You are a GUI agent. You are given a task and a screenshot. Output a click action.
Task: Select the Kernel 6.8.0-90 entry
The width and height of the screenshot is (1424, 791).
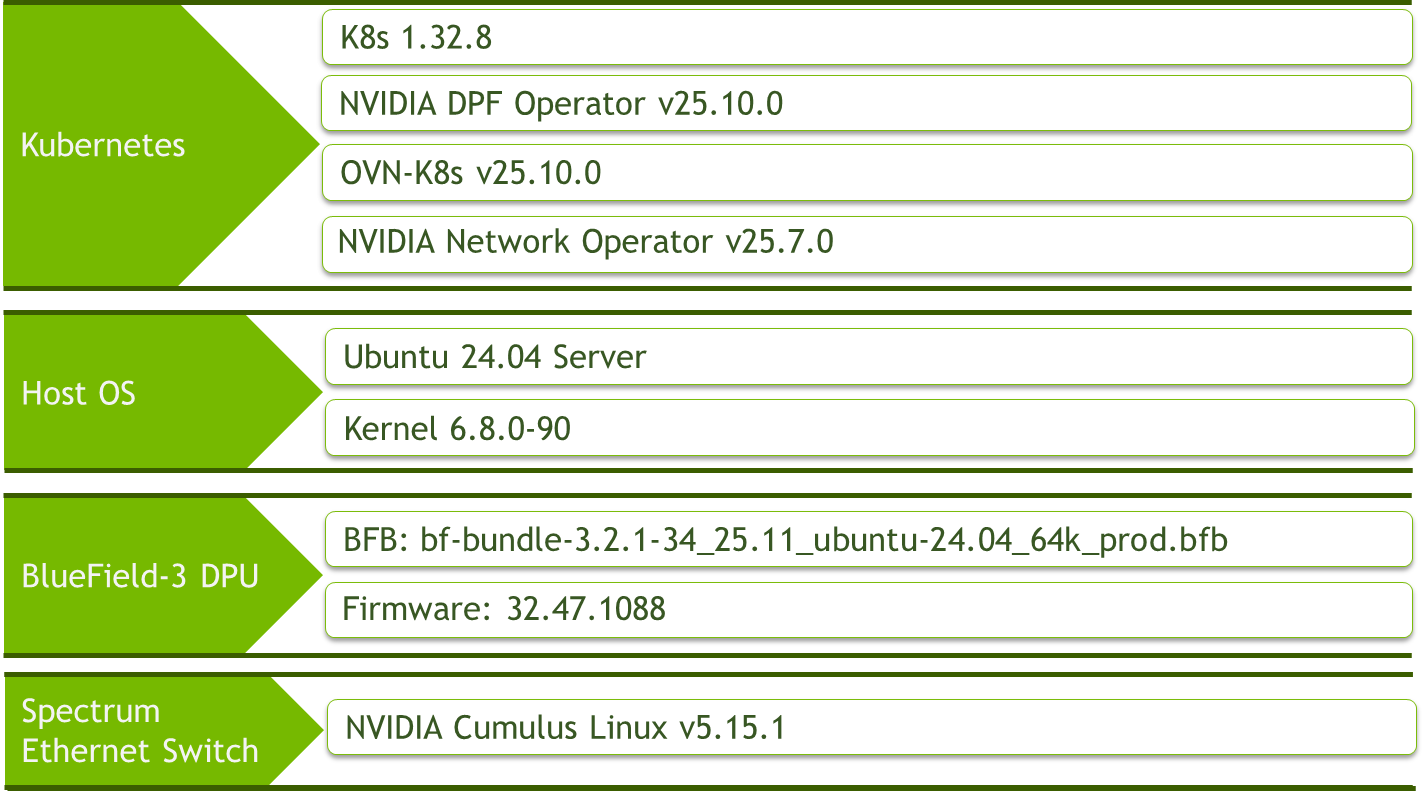[x=870, y=429]
